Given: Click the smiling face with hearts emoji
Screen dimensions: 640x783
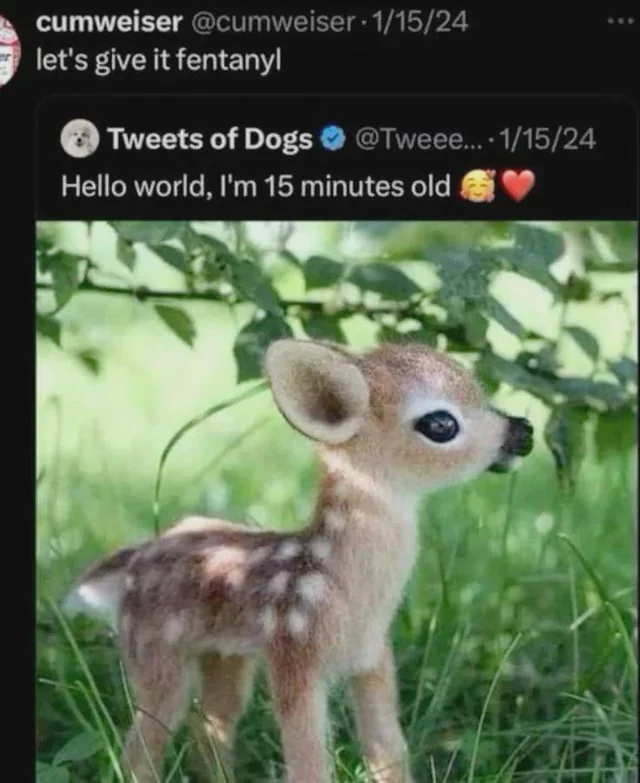Looking at the screenshot, I should coord(477,186).
